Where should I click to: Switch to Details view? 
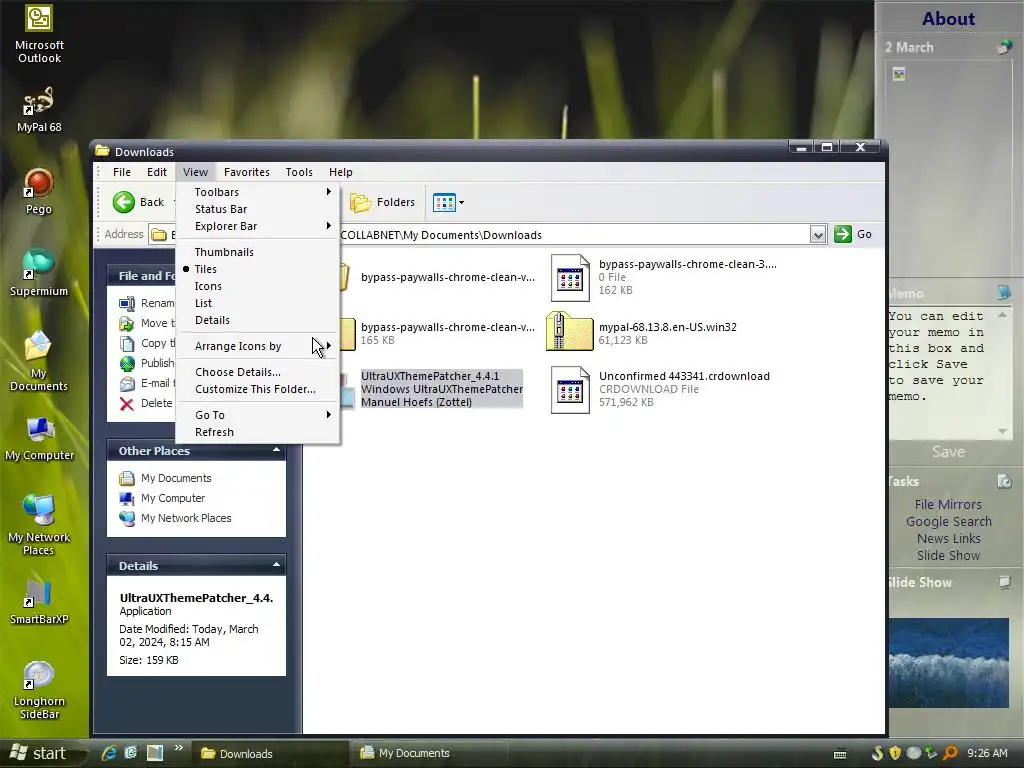coord(257,320)
